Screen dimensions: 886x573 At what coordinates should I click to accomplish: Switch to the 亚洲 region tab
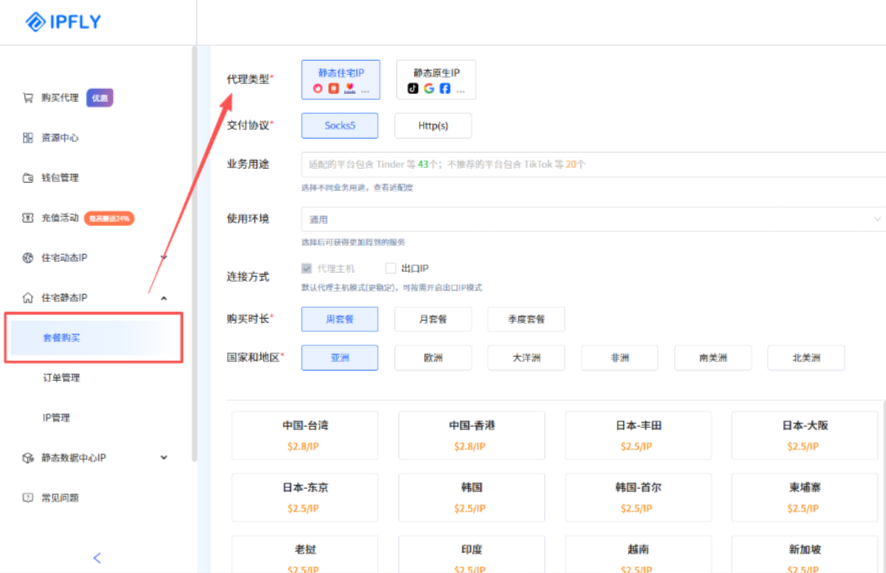click(340, 358)
